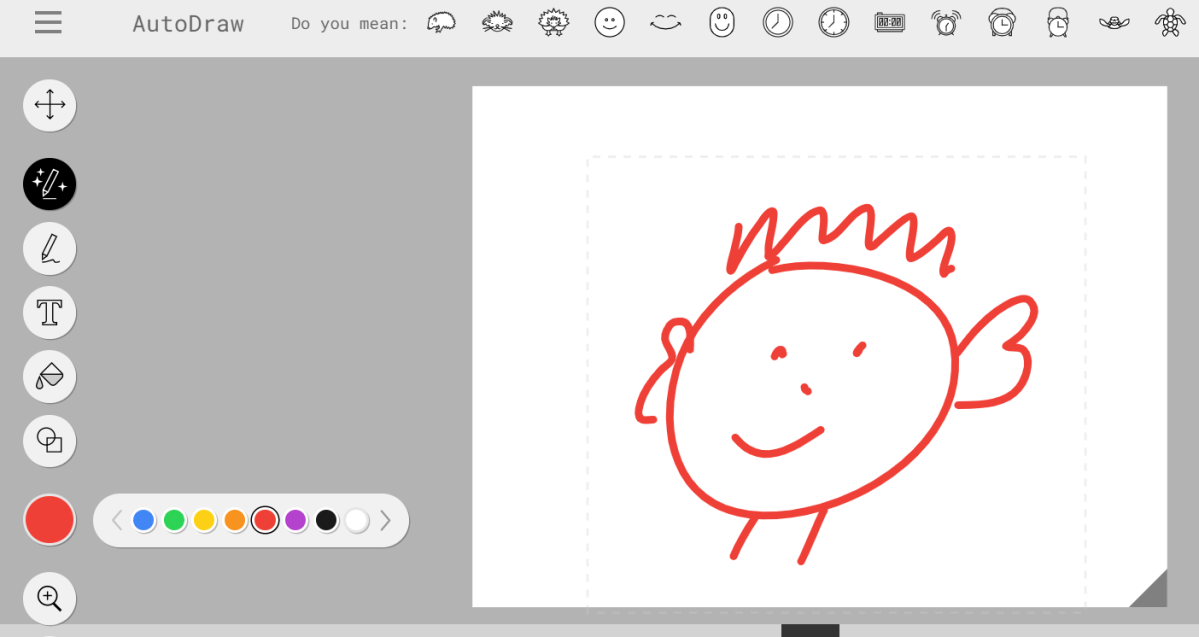
Task: Choose the smiling mouth suggestion
Action: (666, 21)
